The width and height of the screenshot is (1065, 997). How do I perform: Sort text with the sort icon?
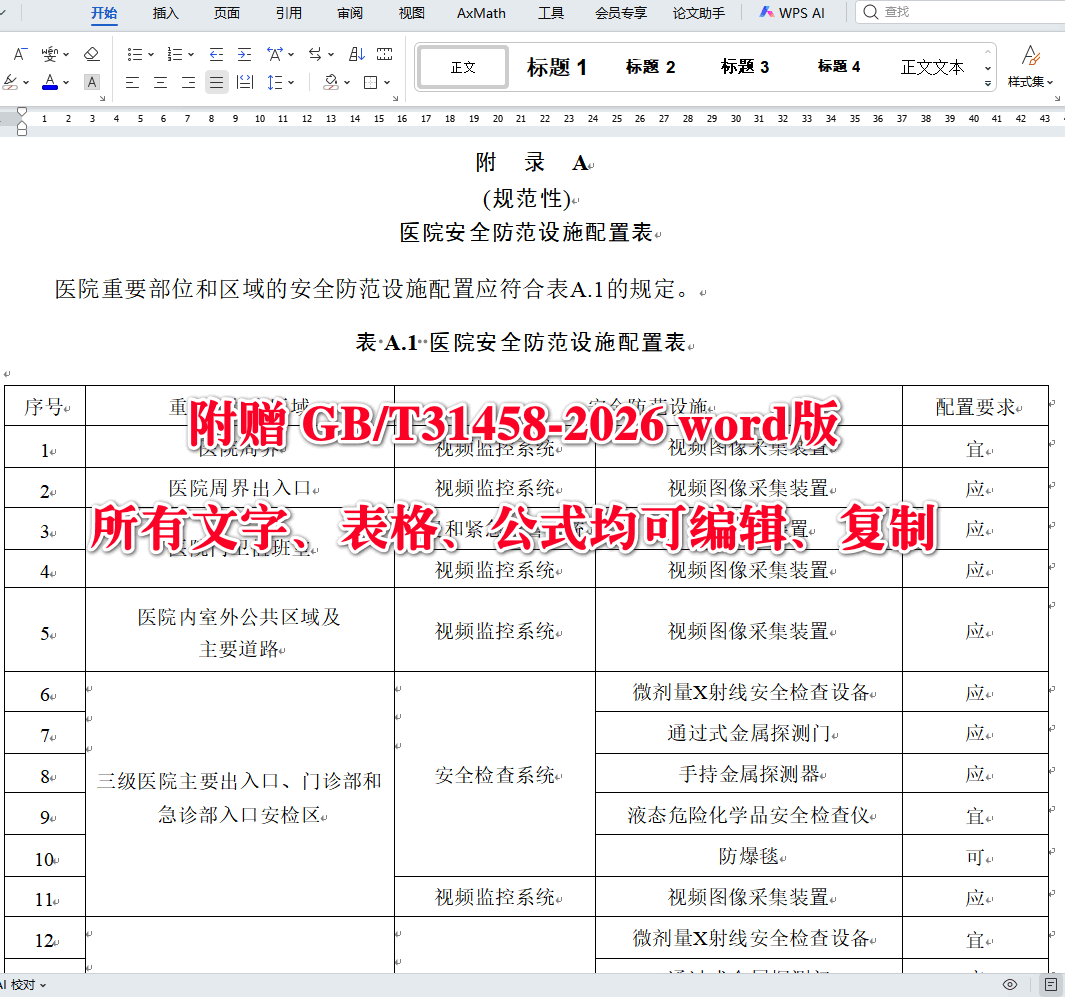358,55
